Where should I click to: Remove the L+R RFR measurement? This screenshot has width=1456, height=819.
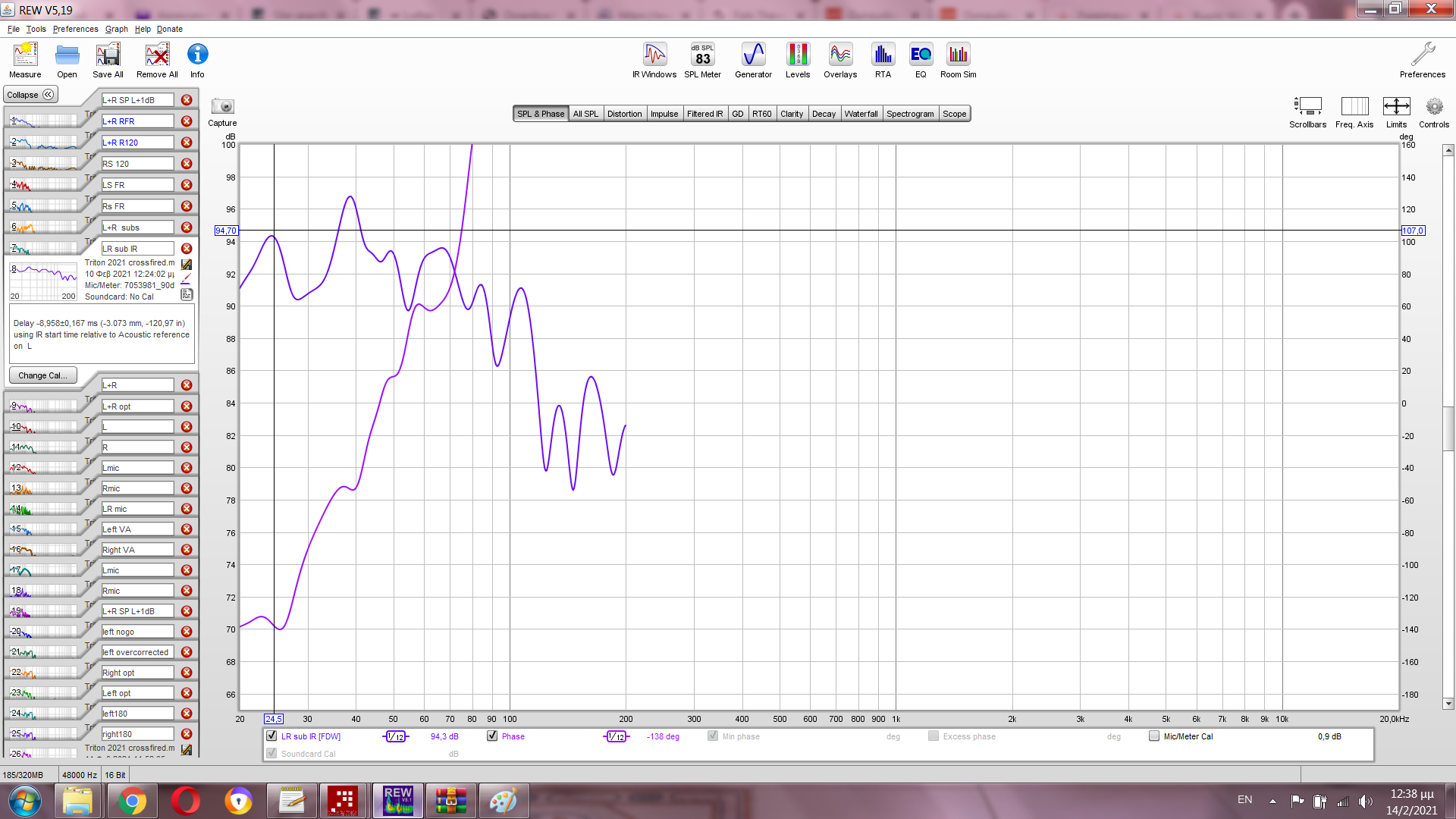[187, 121]
